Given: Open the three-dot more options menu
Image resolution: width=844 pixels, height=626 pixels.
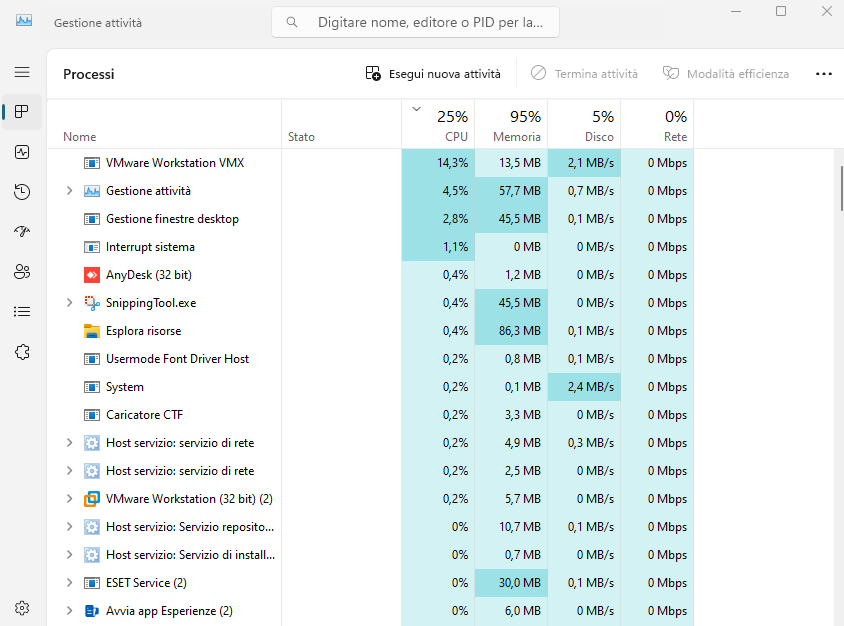Looking at the screenshot, I should (x=824, y=74).
